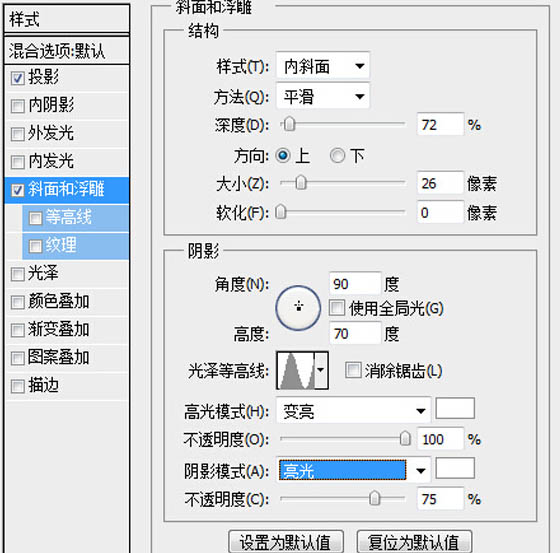The image size is (560, 553).
Task: Click the 软化 value field 0
Action: click(440, 212)
